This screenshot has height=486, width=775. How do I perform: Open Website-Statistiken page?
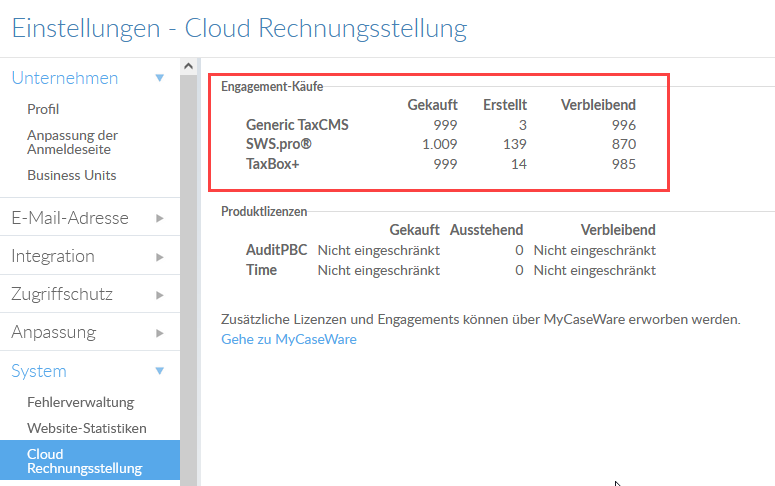(86, 428)
